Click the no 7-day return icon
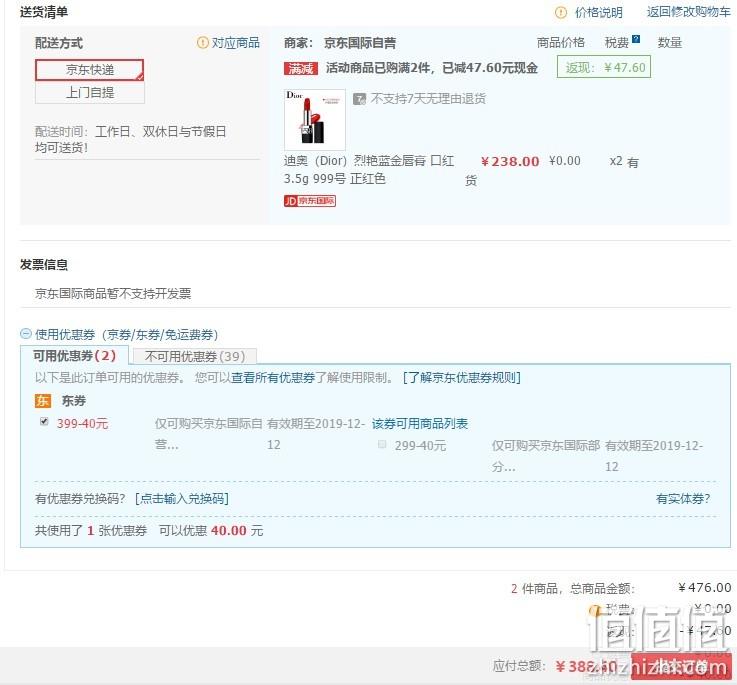The image size is (737, 685). (x=359, y=99)
